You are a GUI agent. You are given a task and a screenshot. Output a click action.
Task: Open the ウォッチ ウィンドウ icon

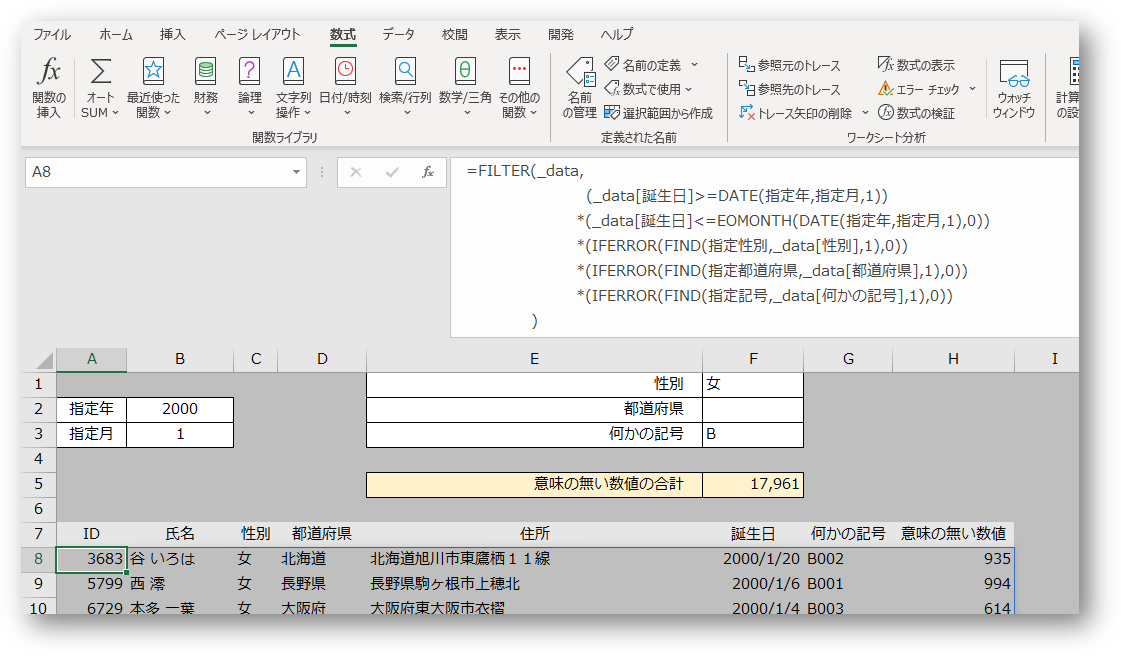click(x=1014, y=73)
